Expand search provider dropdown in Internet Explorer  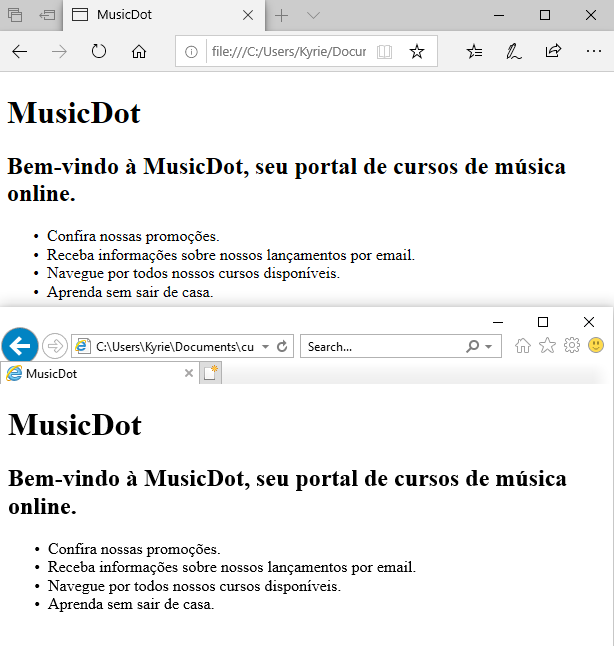point(489,347)
